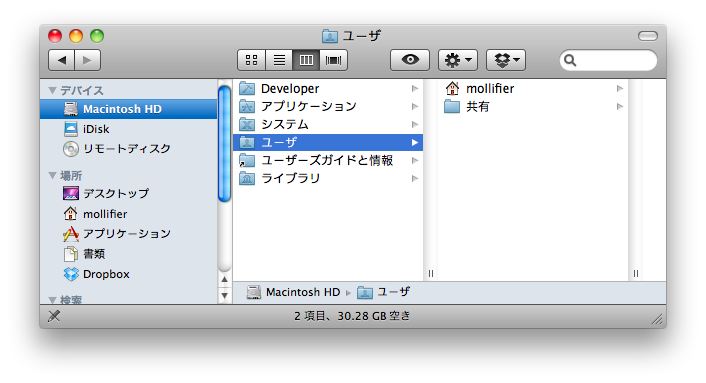706x383 pixels.
Task: Click the status bar crossed-pencil icon
Action: [x=54, y=316]
